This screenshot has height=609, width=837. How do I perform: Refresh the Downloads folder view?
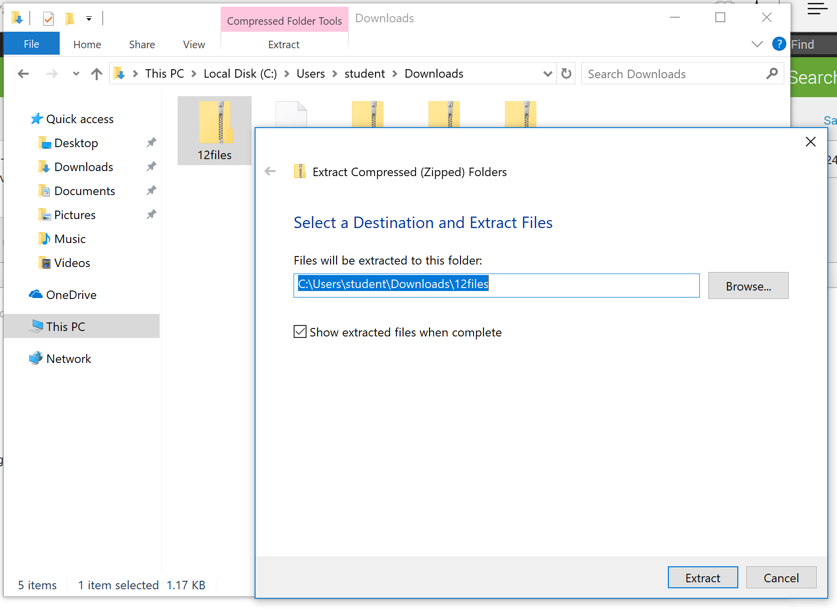[x=566, y=73]
